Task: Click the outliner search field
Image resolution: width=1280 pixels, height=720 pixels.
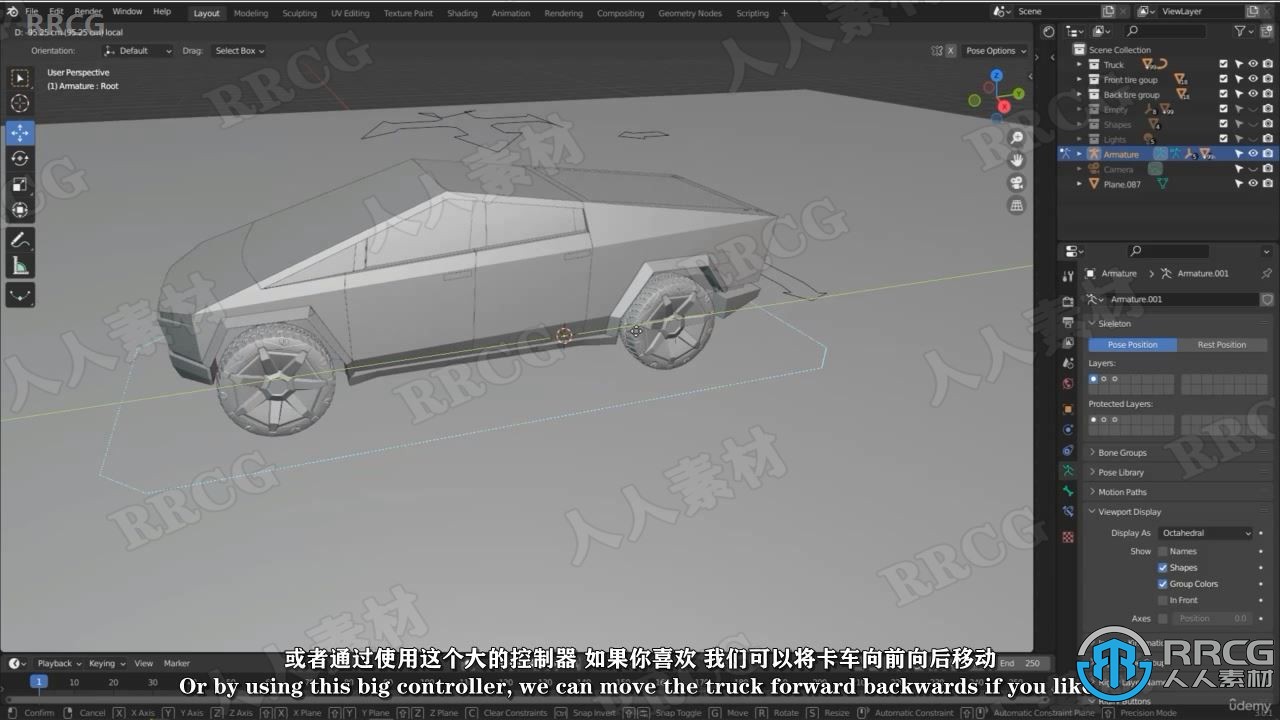Action: tap(1166, 31)
